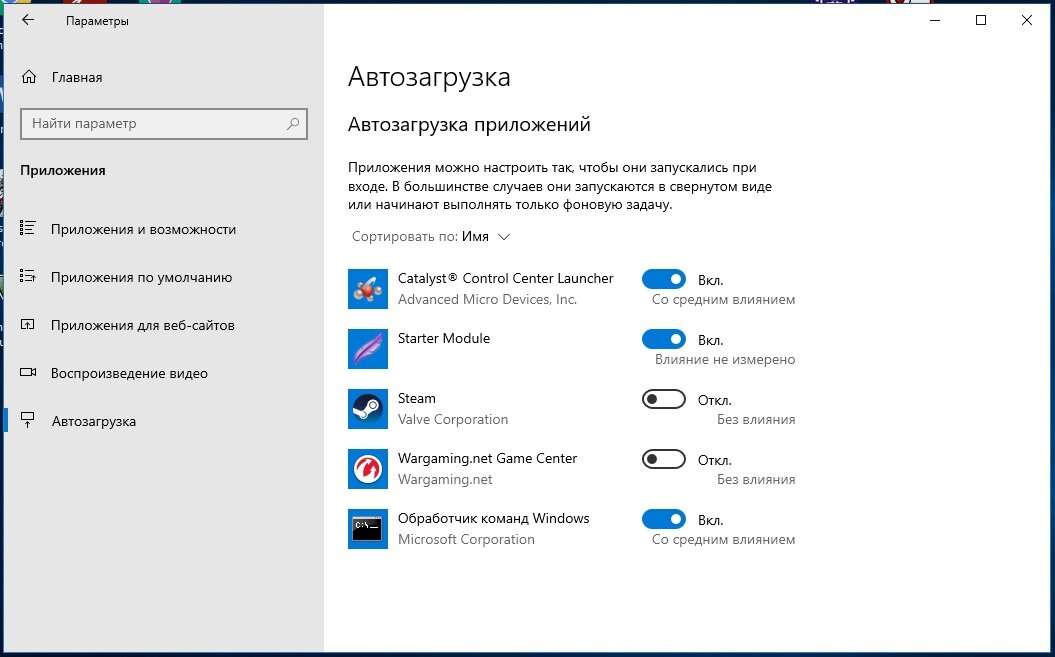Click the Автозагрузка приложений heading

click(x=469, y=125)
